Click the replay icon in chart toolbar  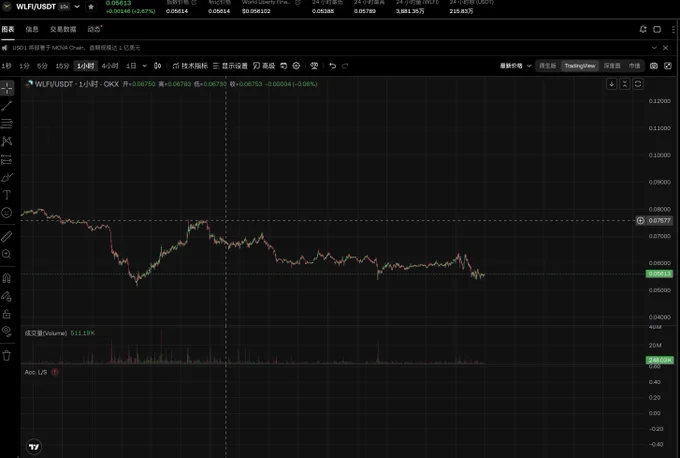coord(283,66)
